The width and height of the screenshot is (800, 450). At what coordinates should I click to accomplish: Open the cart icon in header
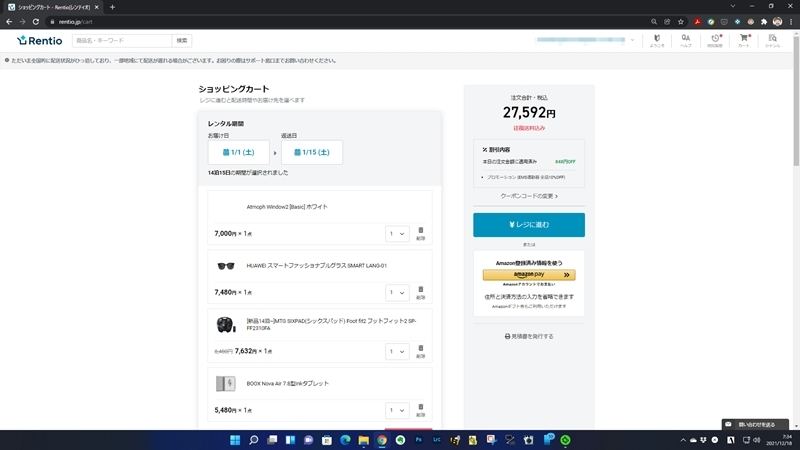tap(744, 40)
